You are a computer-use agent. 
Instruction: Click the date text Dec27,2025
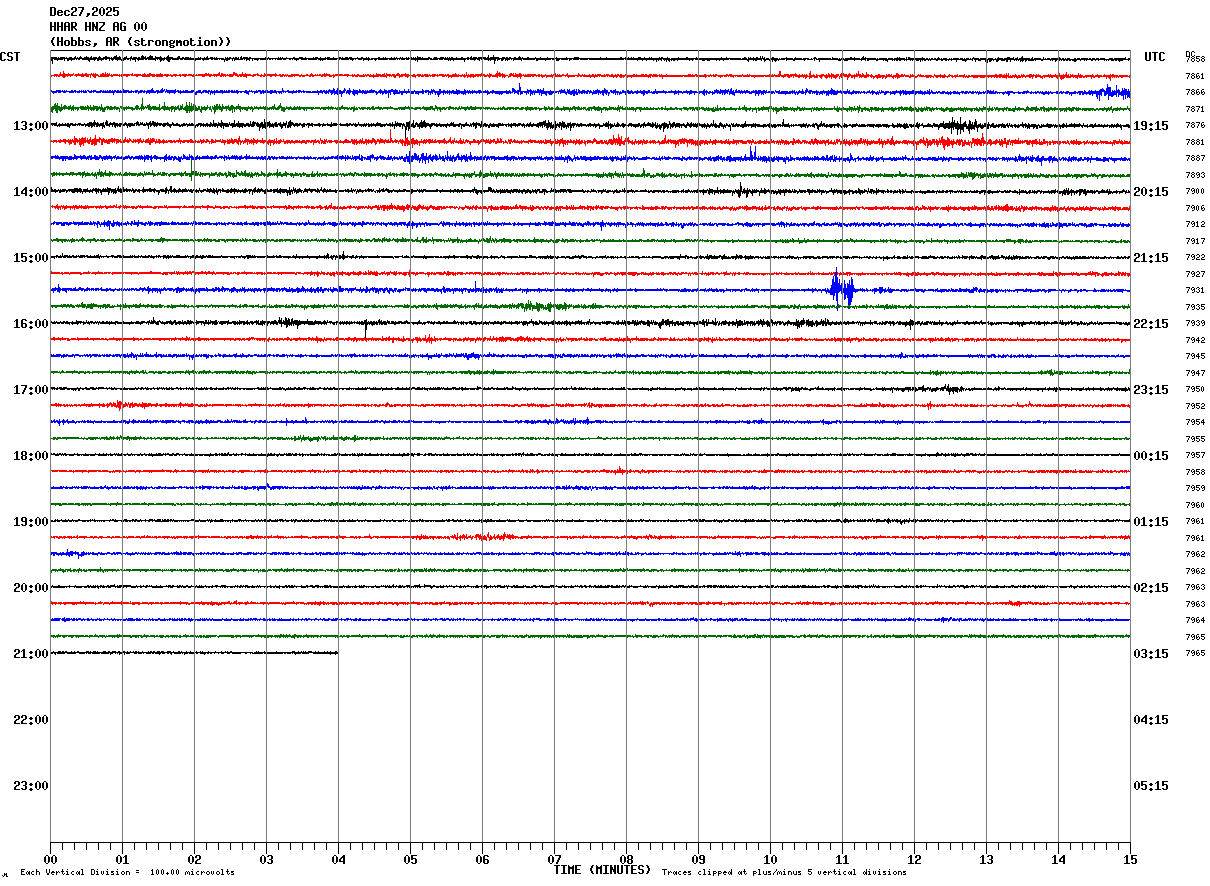tap(84, 12)
